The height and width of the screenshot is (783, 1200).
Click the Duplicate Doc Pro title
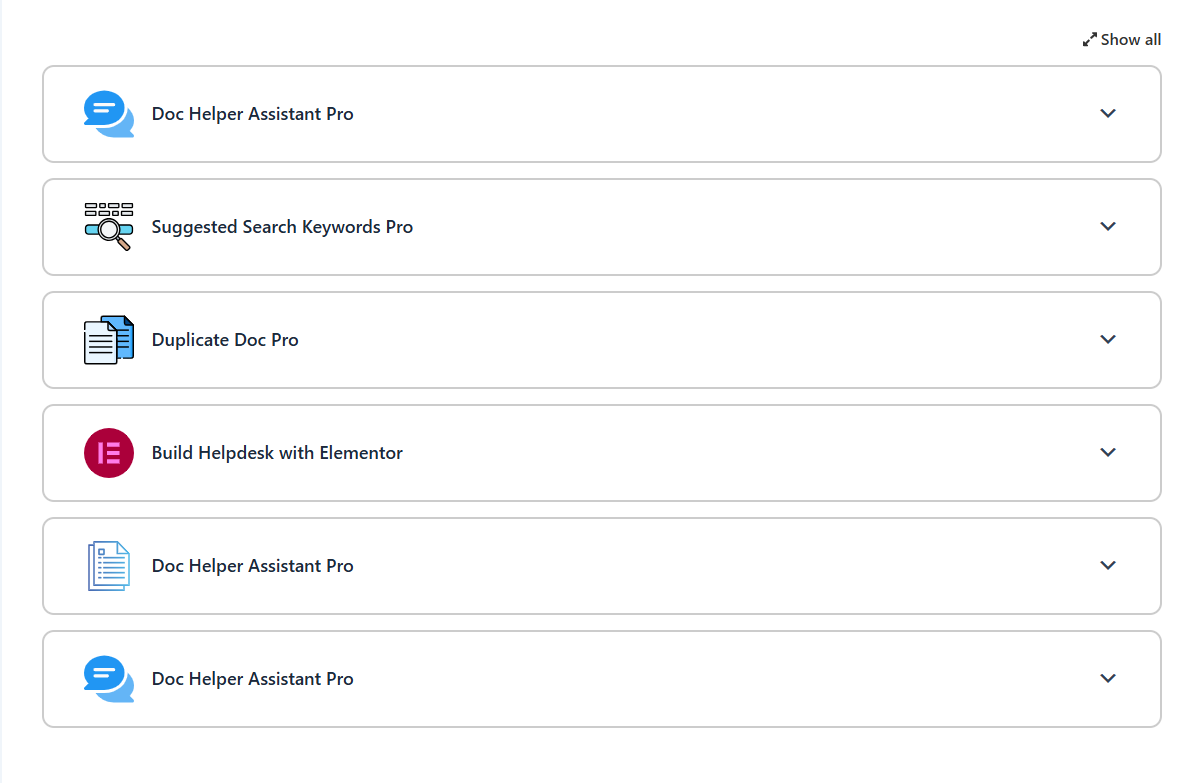[x=225, y=340]
